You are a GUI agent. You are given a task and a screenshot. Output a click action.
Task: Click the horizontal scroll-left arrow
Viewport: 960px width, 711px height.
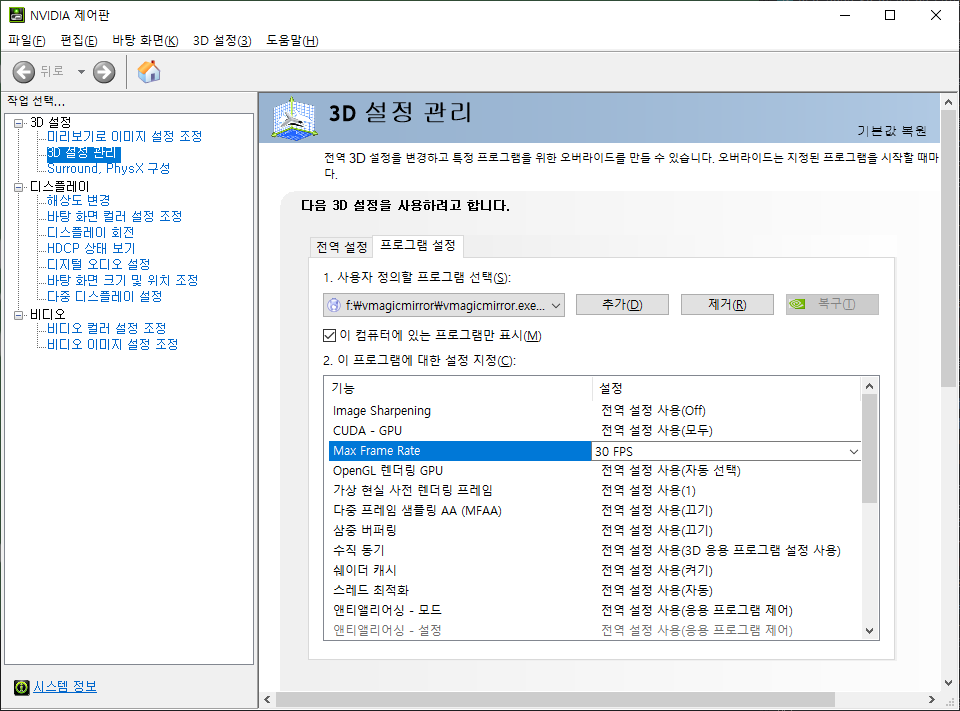click(x=268, y=699)
